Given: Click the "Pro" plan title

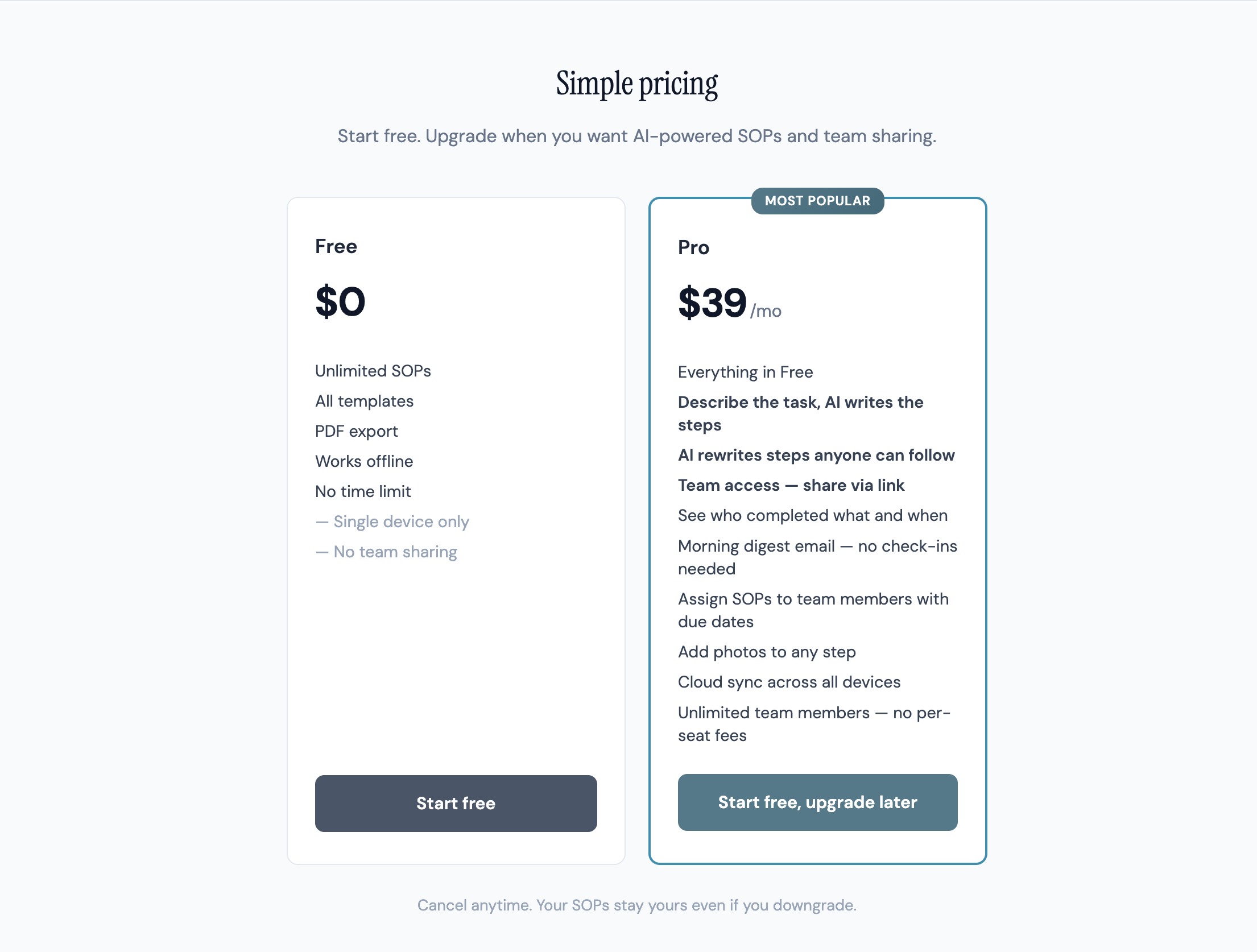Looking at the screenshot, I should pos(693,247).
